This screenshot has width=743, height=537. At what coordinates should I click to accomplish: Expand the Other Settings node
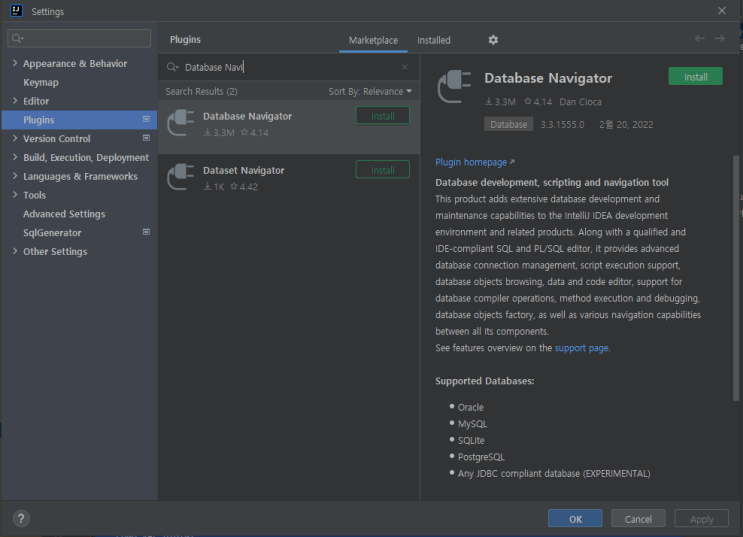[15, 251]
